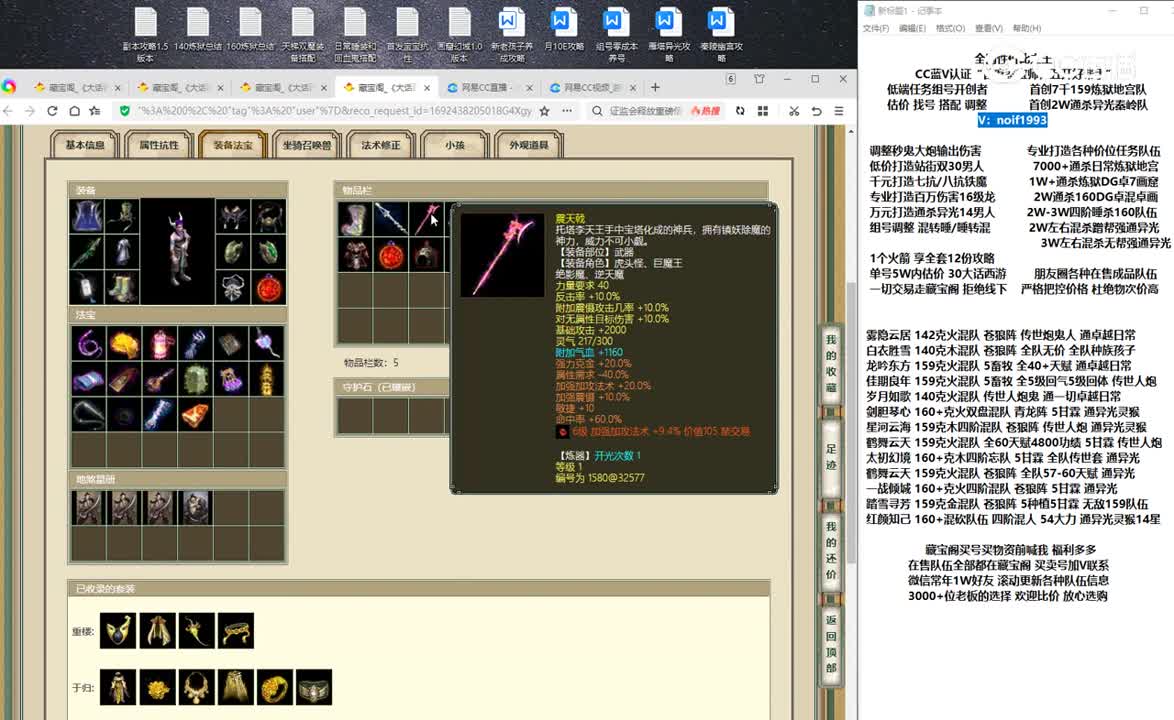Click the highlighted 'V: noif1993' text in Notepad
Viewport: 1174px width, 720px height.
click(1012, 120)
